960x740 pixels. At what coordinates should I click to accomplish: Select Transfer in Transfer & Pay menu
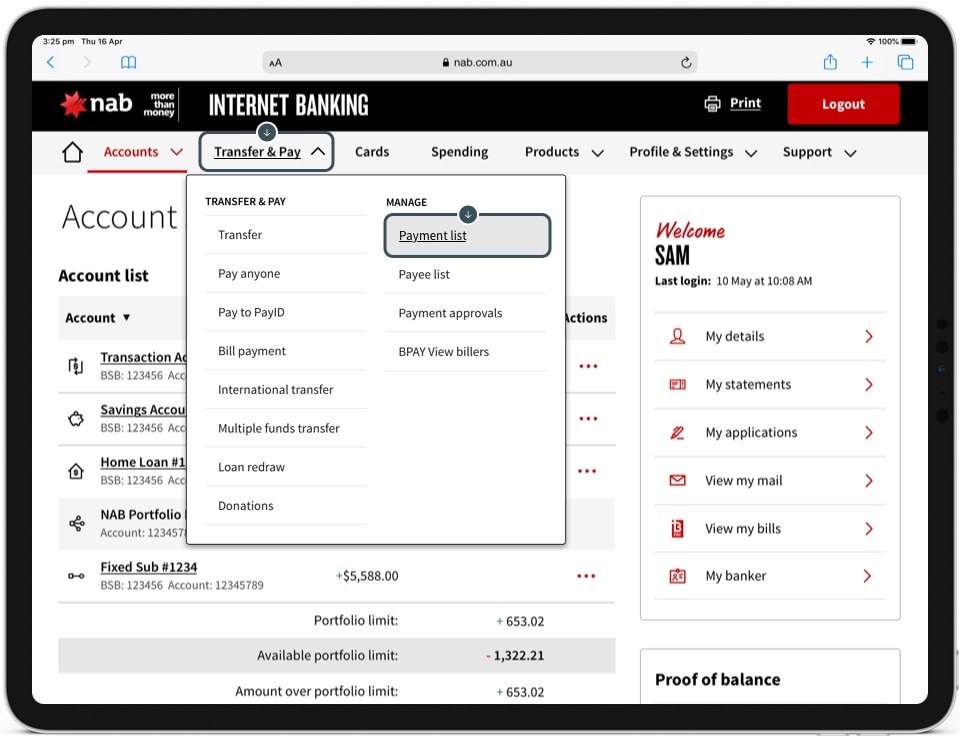285,235
